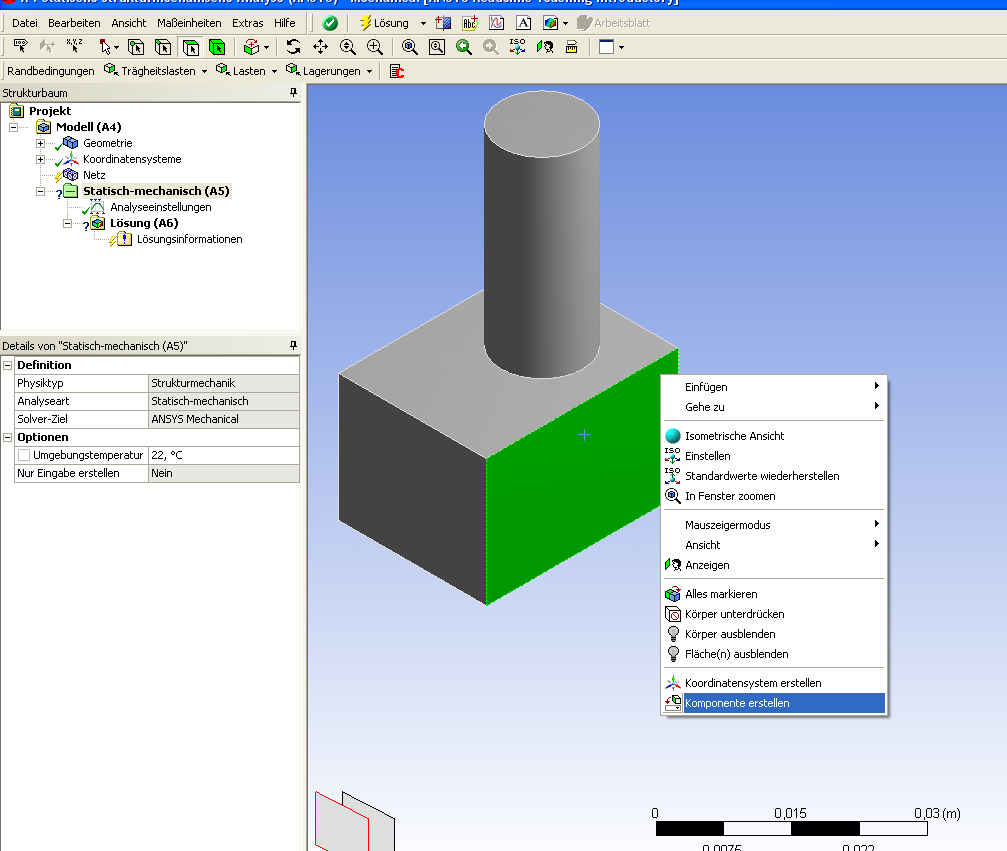The height and width of the screenshot is (851, 1007).
Task: Click the green checkmark toolbar icon
Action: (330, 23)
